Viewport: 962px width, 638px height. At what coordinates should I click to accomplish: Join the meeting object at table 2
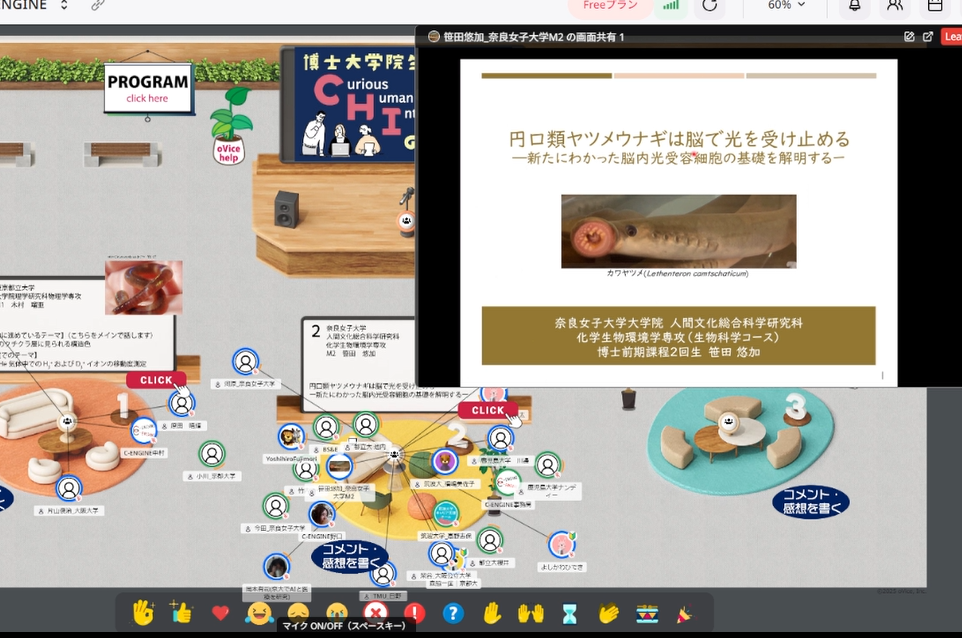394,455
